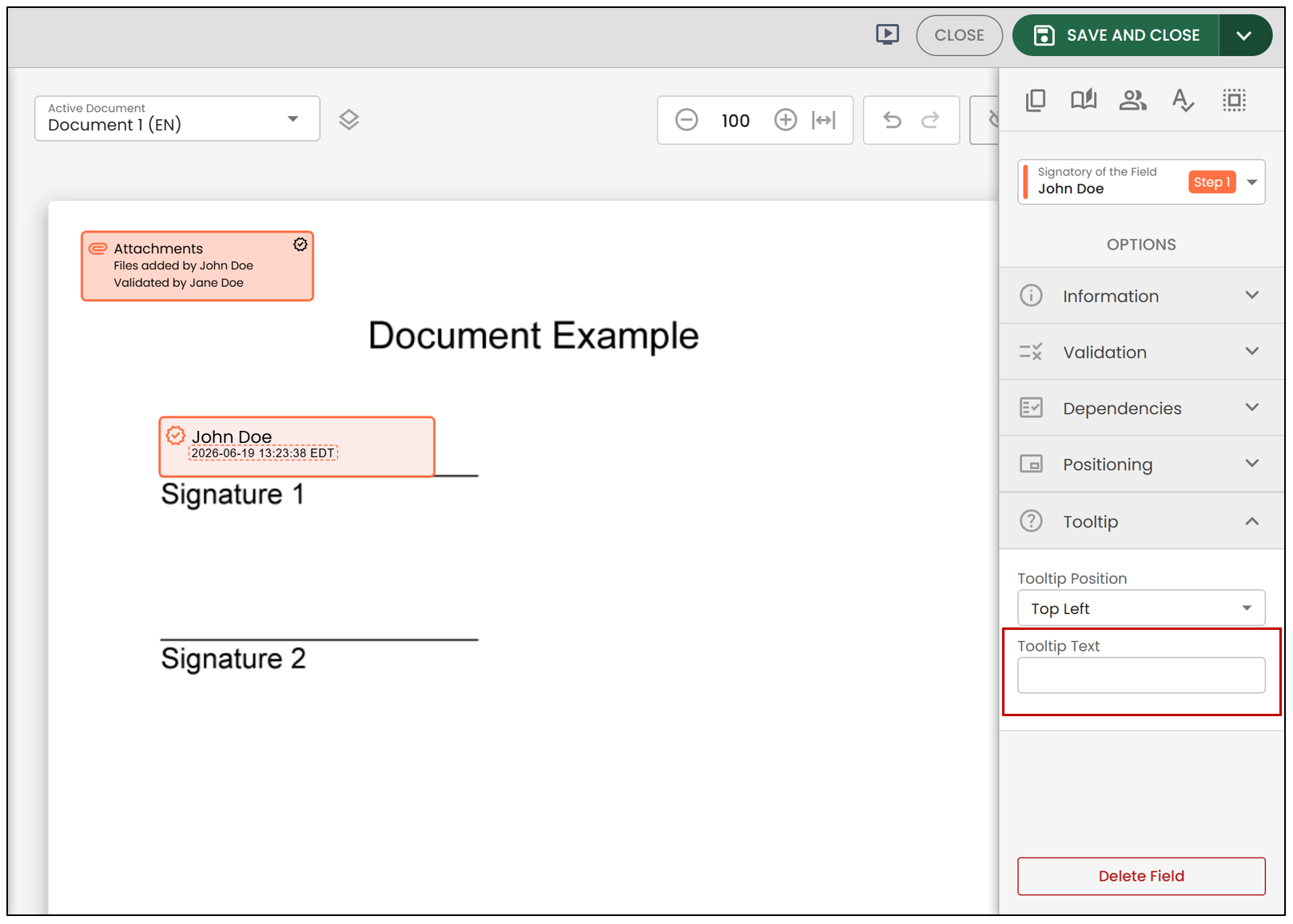
Task: Open the signatories people icon
Action: click(x=1132, y=100)
